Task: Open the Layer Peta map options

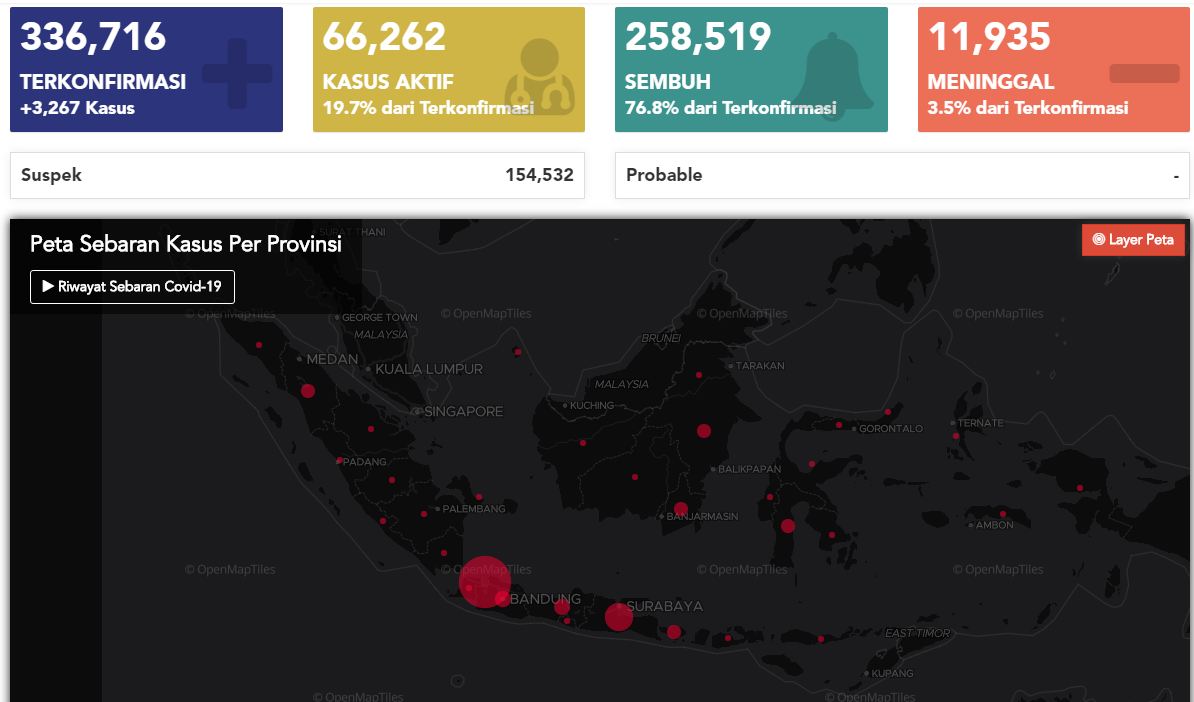Action: (x=1133, y=240)
